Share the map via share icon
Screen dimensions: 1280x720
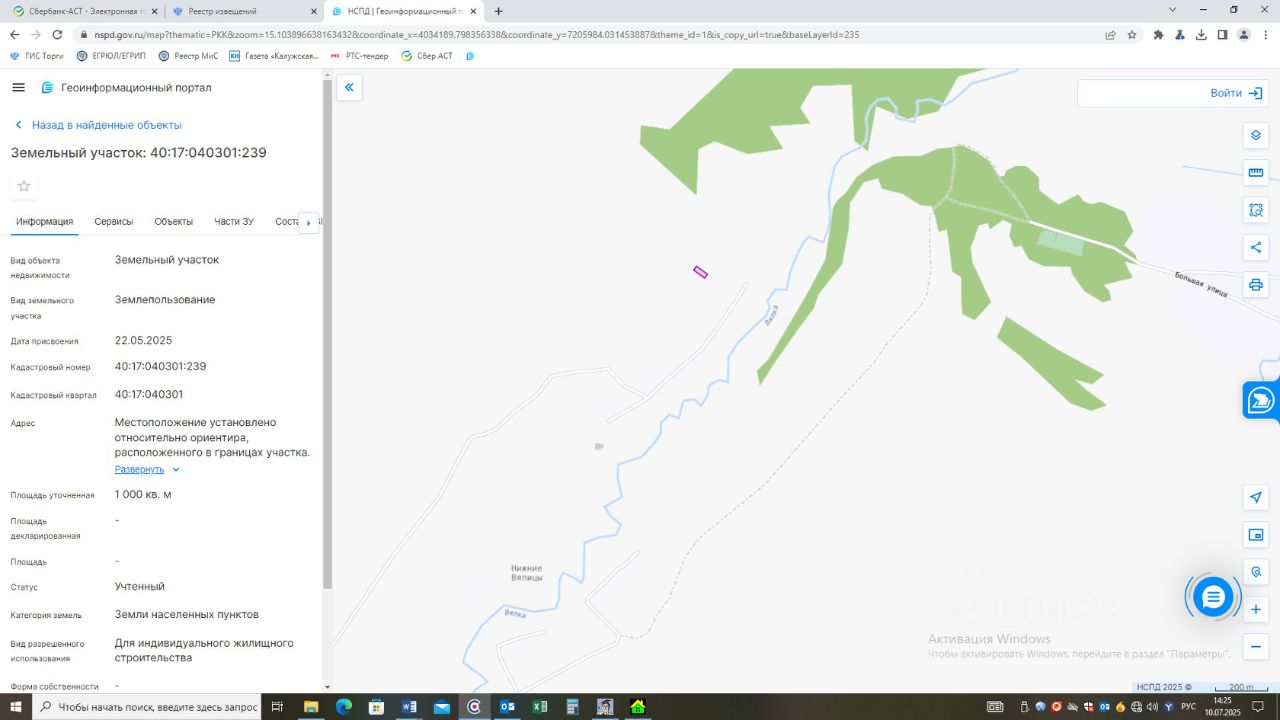click(1256, 247)
